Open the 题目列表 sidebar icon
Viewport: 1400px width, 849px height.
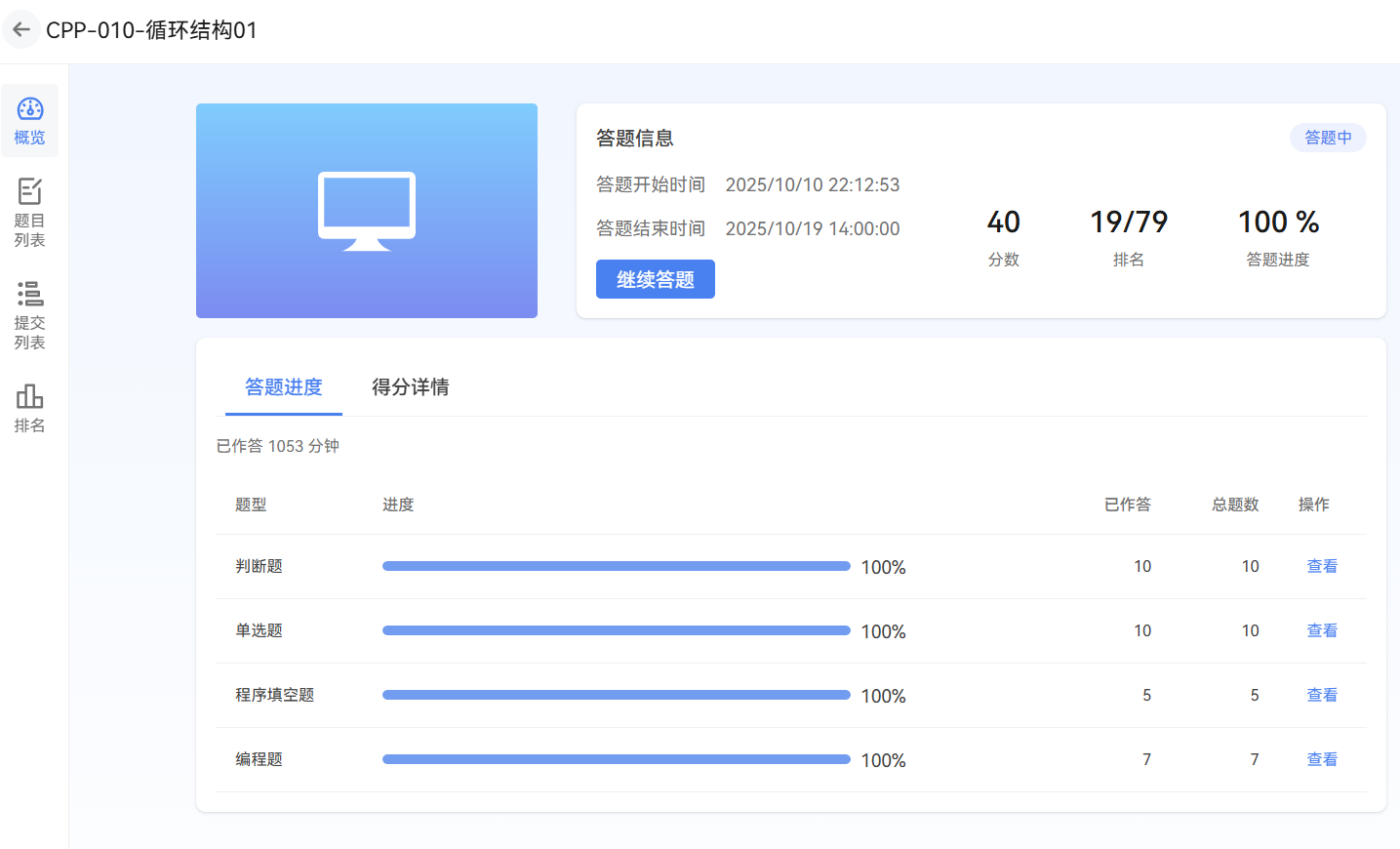pos(29,213)
